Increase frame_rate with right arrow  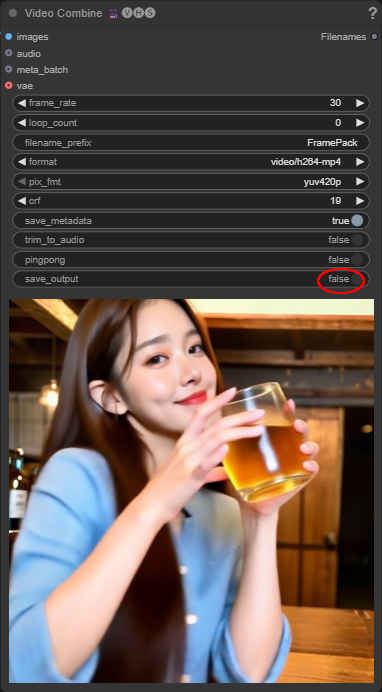[x=360, y=103]
